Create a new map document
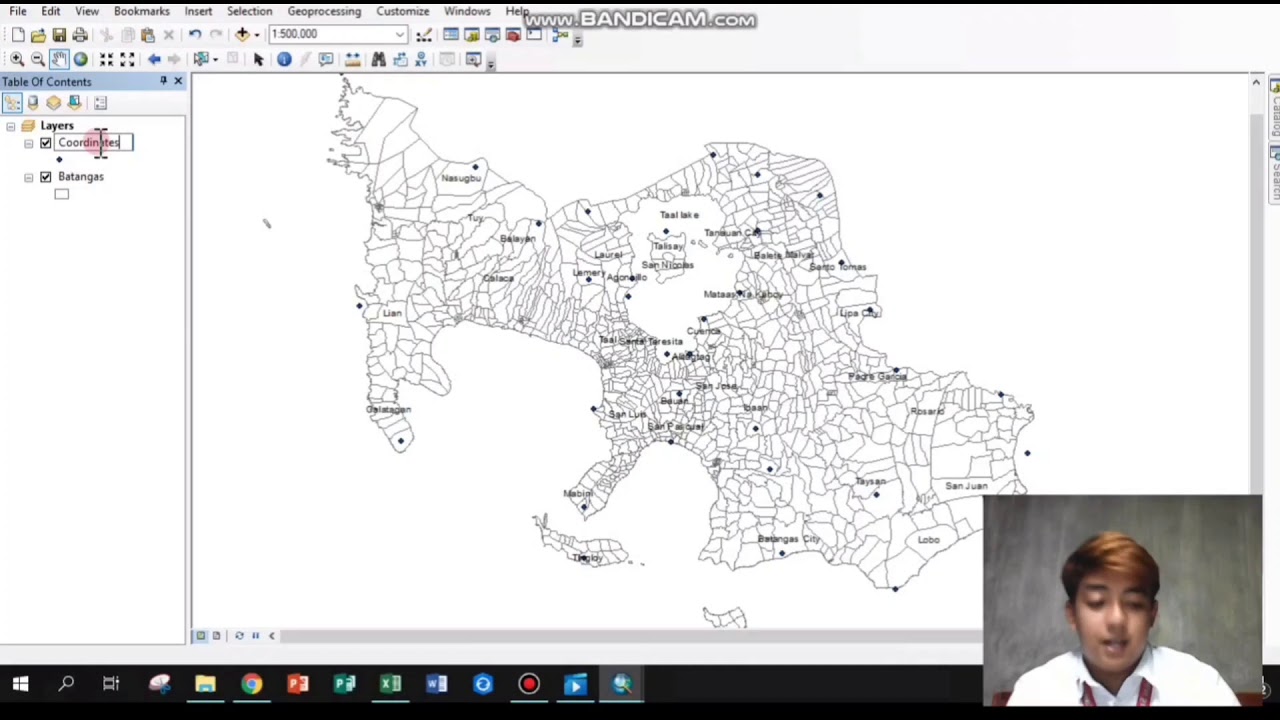Viewport: 1280px width, 720px height. pyautogui.click(x=18, y=35)
